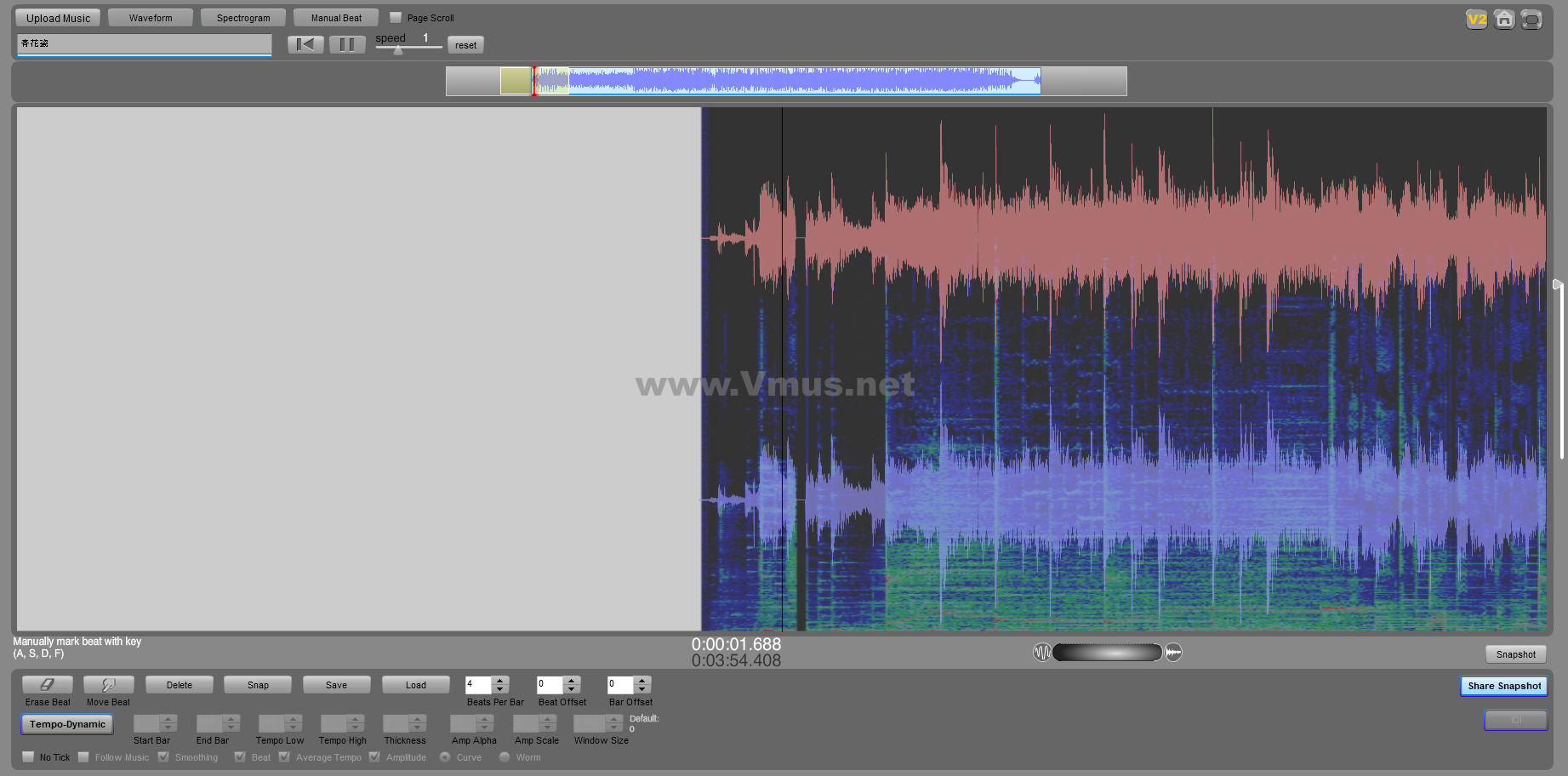
Task: Select the Worm radio option
Action: point(505,756)
